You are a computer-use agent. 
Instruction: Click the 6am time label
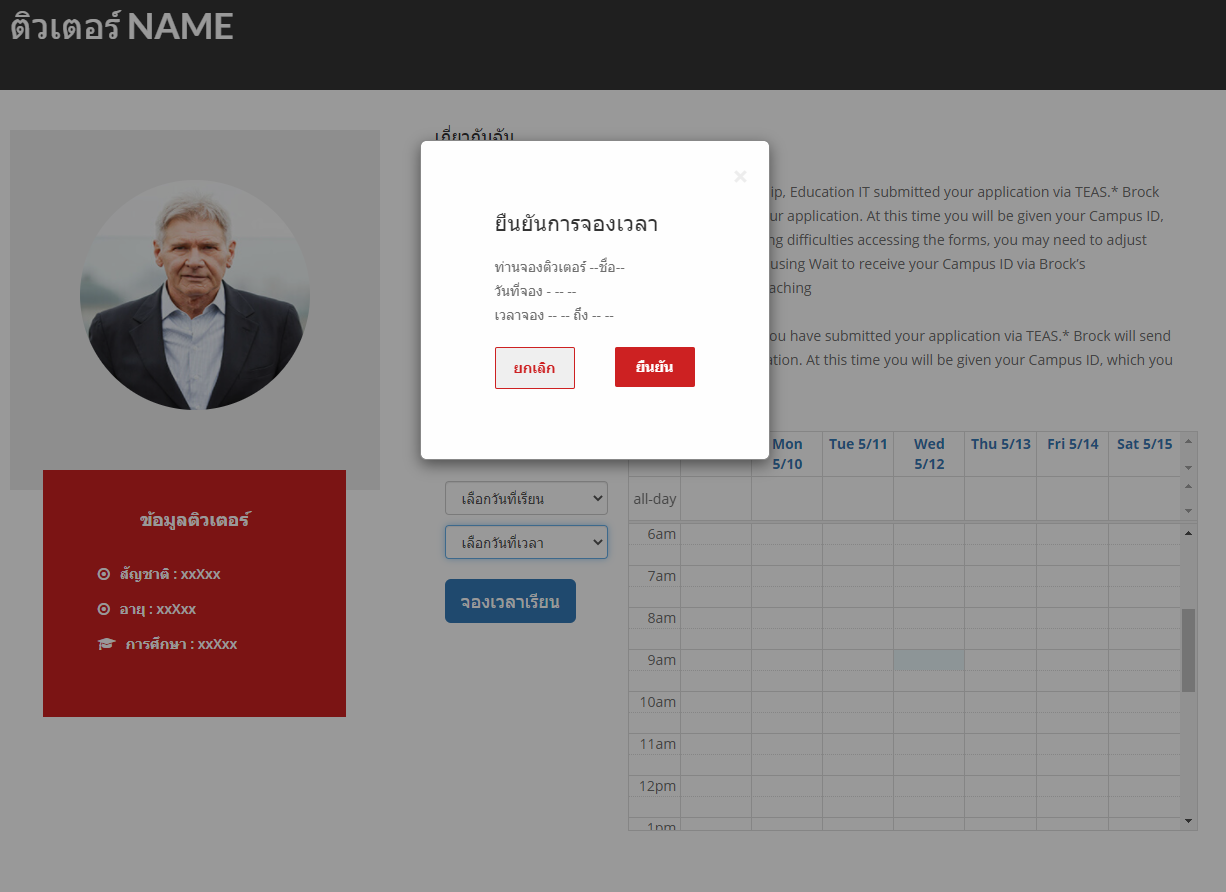point(661,534)
